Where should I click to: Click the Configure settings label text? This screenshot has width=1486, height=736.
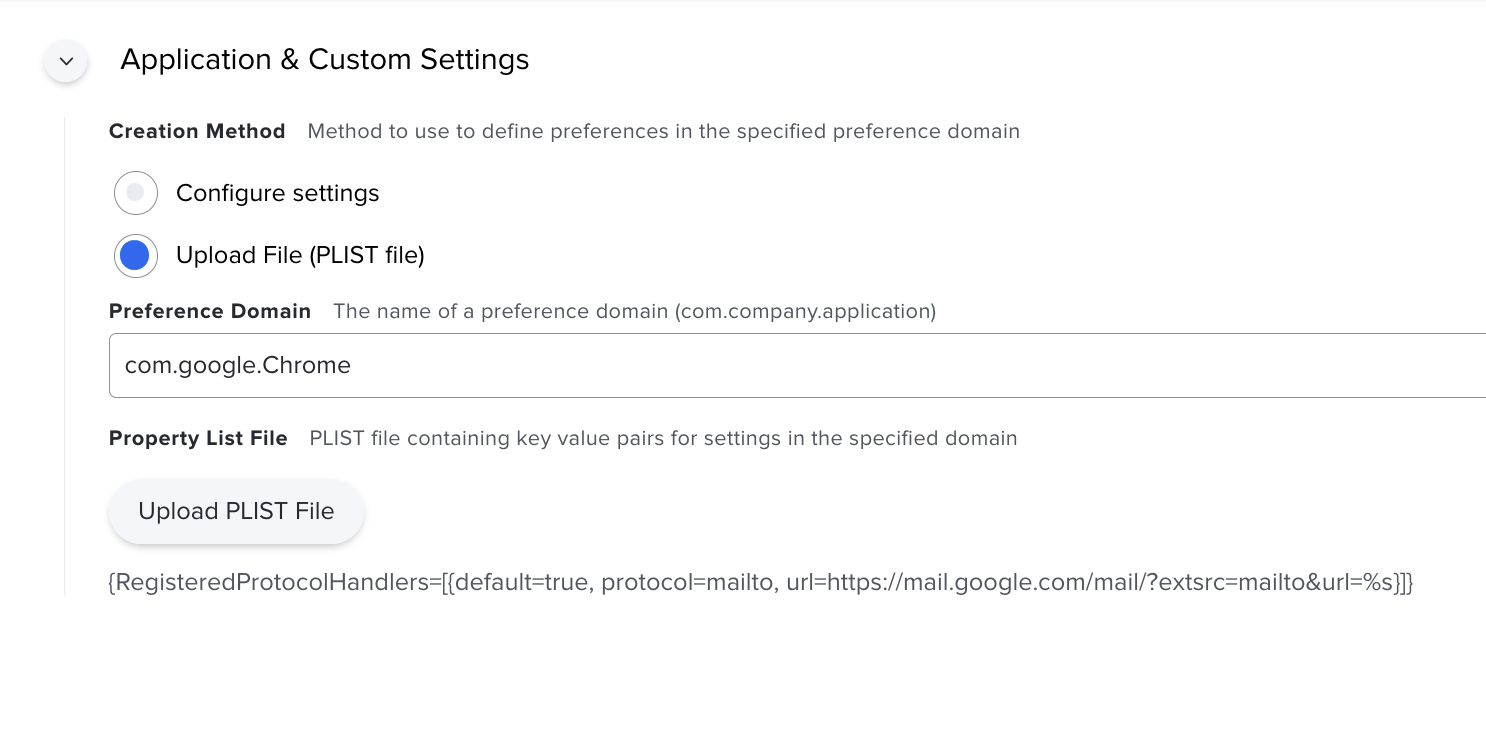click(278, 193)
